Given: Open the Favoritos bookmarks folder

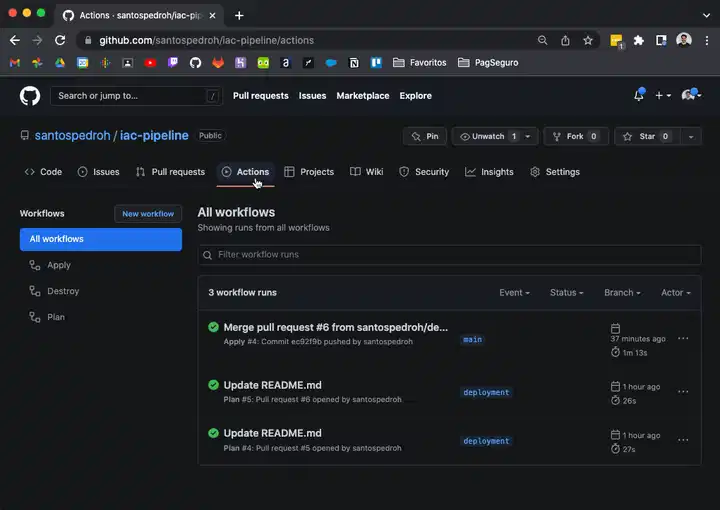Looking at the screenshot, I should click(420, 63).
